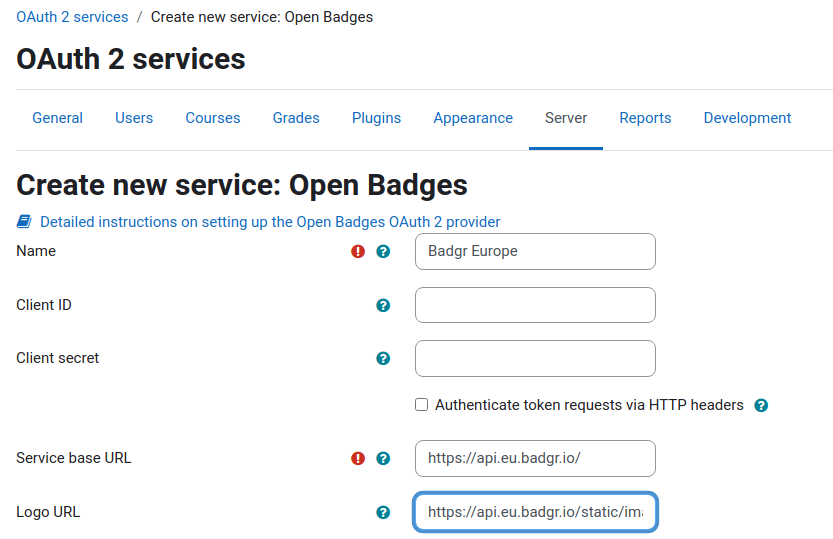Open the Plugins tab
Viewport: 833px width, 539px height.
(x=376, y=118)
